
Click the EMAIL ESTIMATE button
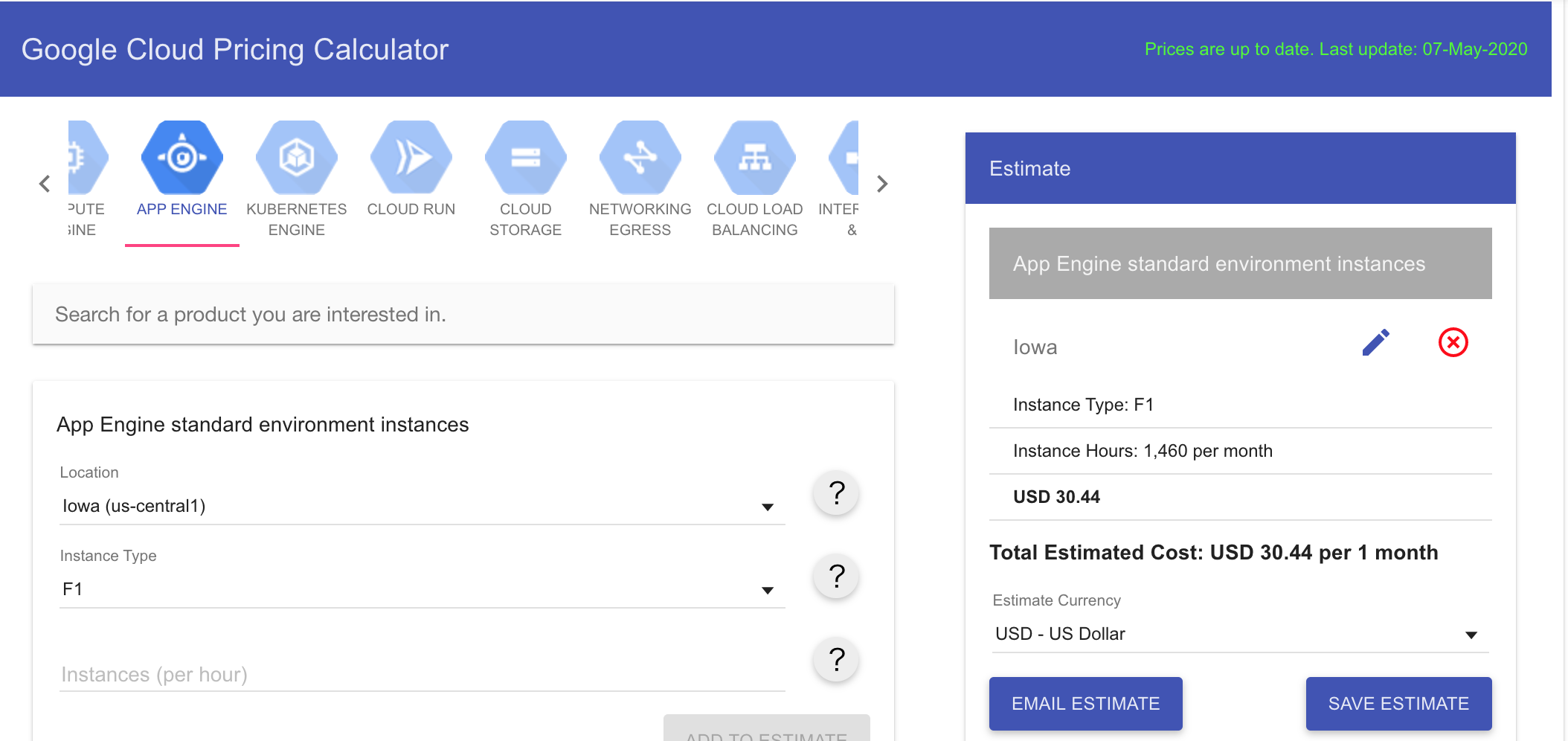click(1086, 704)
